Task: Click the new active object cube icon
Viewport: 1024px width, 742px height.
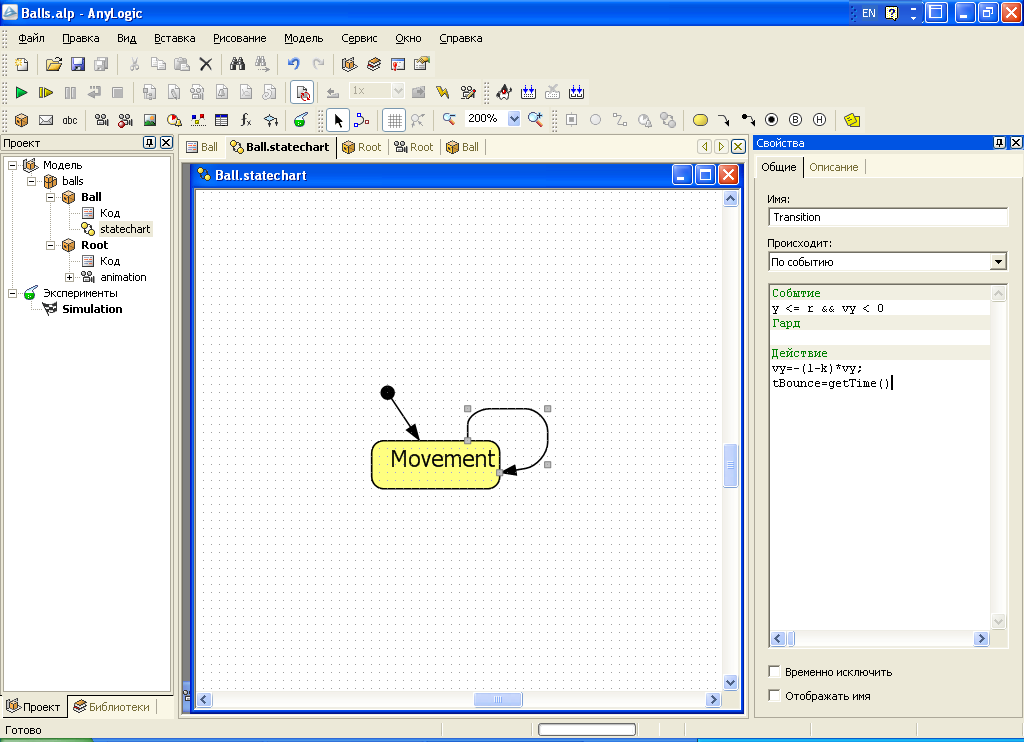Action: point(22,120)
